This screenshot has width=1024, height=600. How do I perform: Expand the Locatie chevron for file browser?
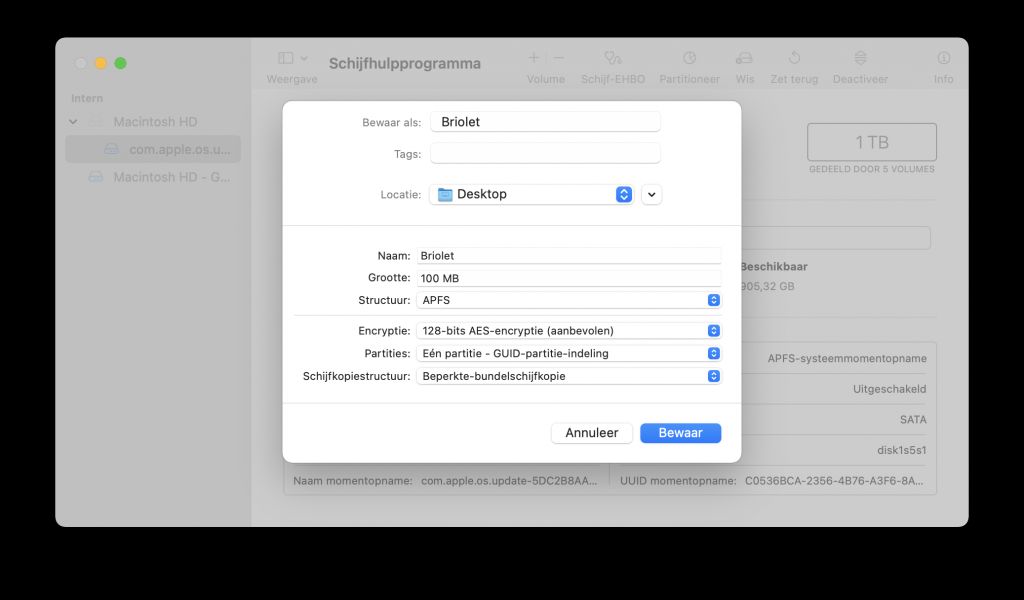click(x=651, y=194)
